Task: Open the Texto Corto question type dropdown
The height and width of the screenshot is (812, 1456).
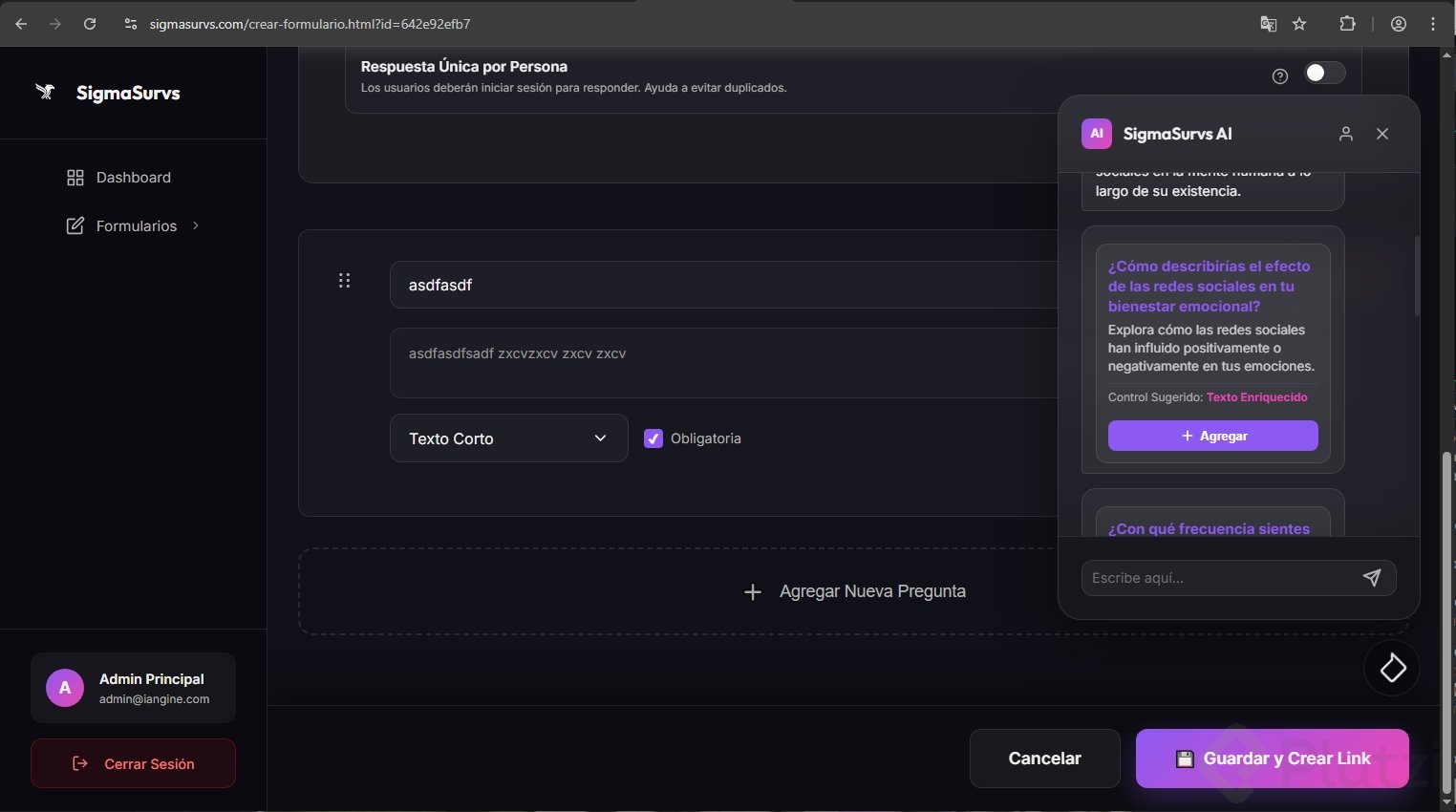Action: (508, 438)
